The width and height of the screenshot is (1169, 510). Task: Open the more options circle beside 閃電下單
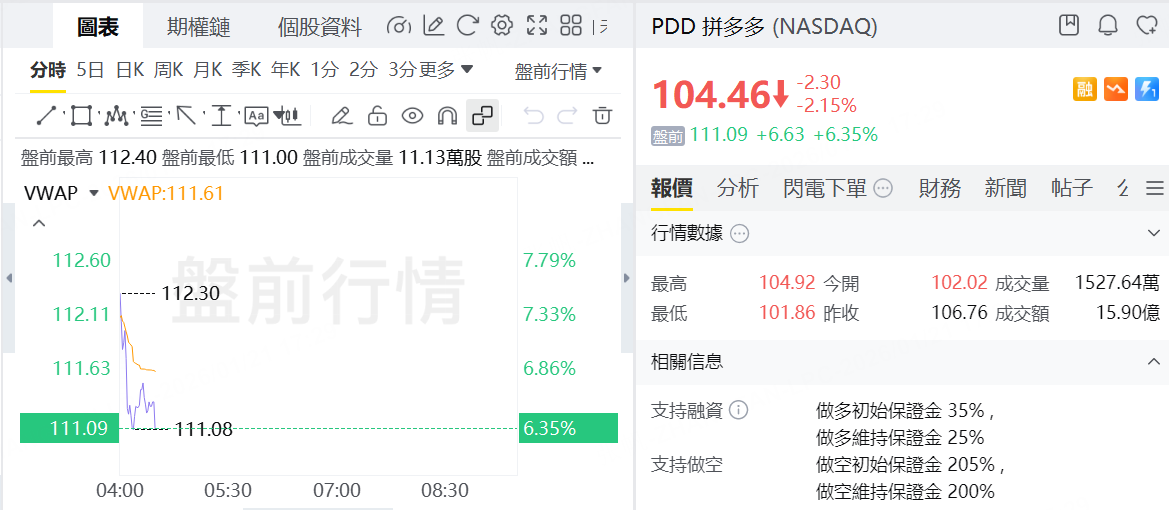click(x=883, y=189)
